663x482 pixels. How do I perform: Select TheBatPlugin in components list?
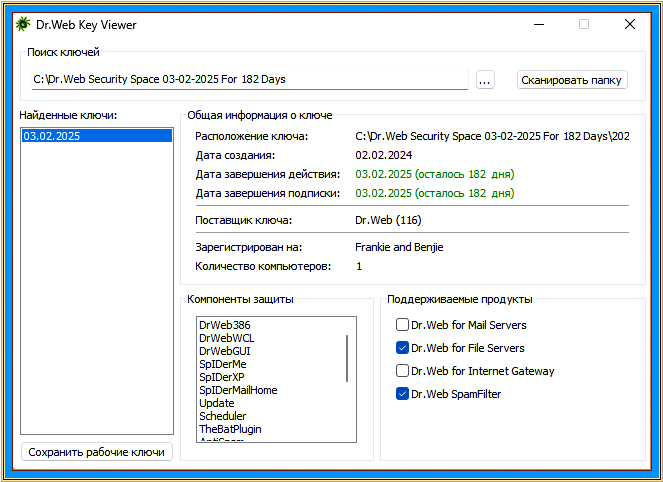(230, 429)
